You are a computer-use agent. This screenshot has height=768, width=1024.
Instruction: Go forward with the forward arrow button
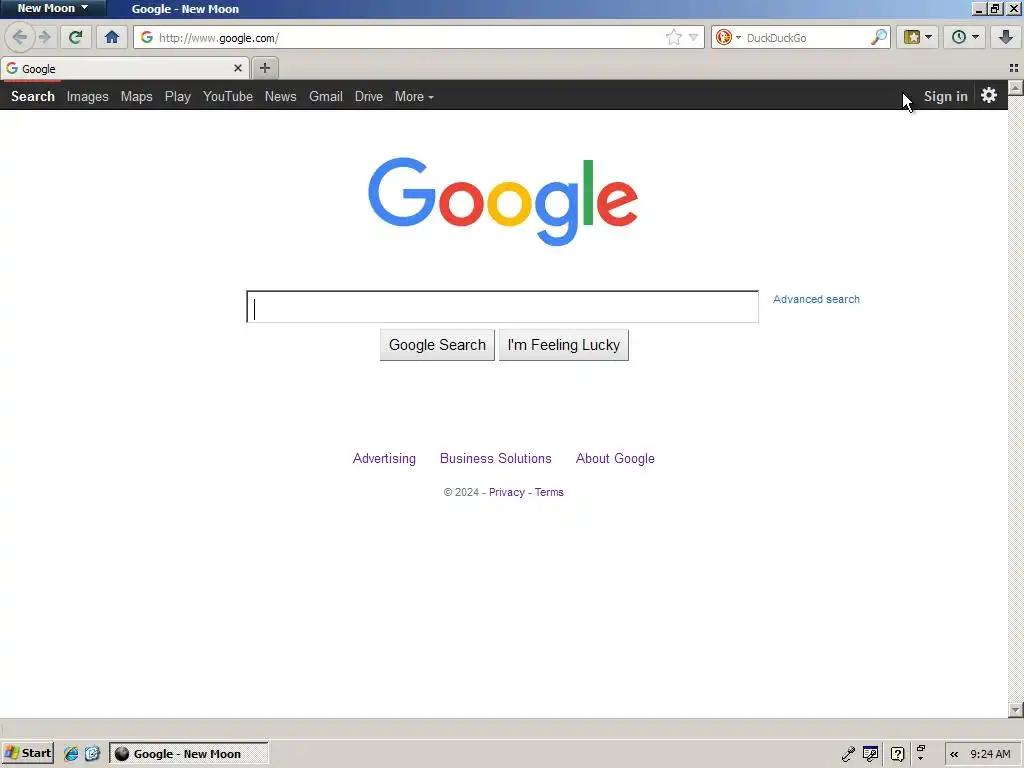(x=44, y=37)
